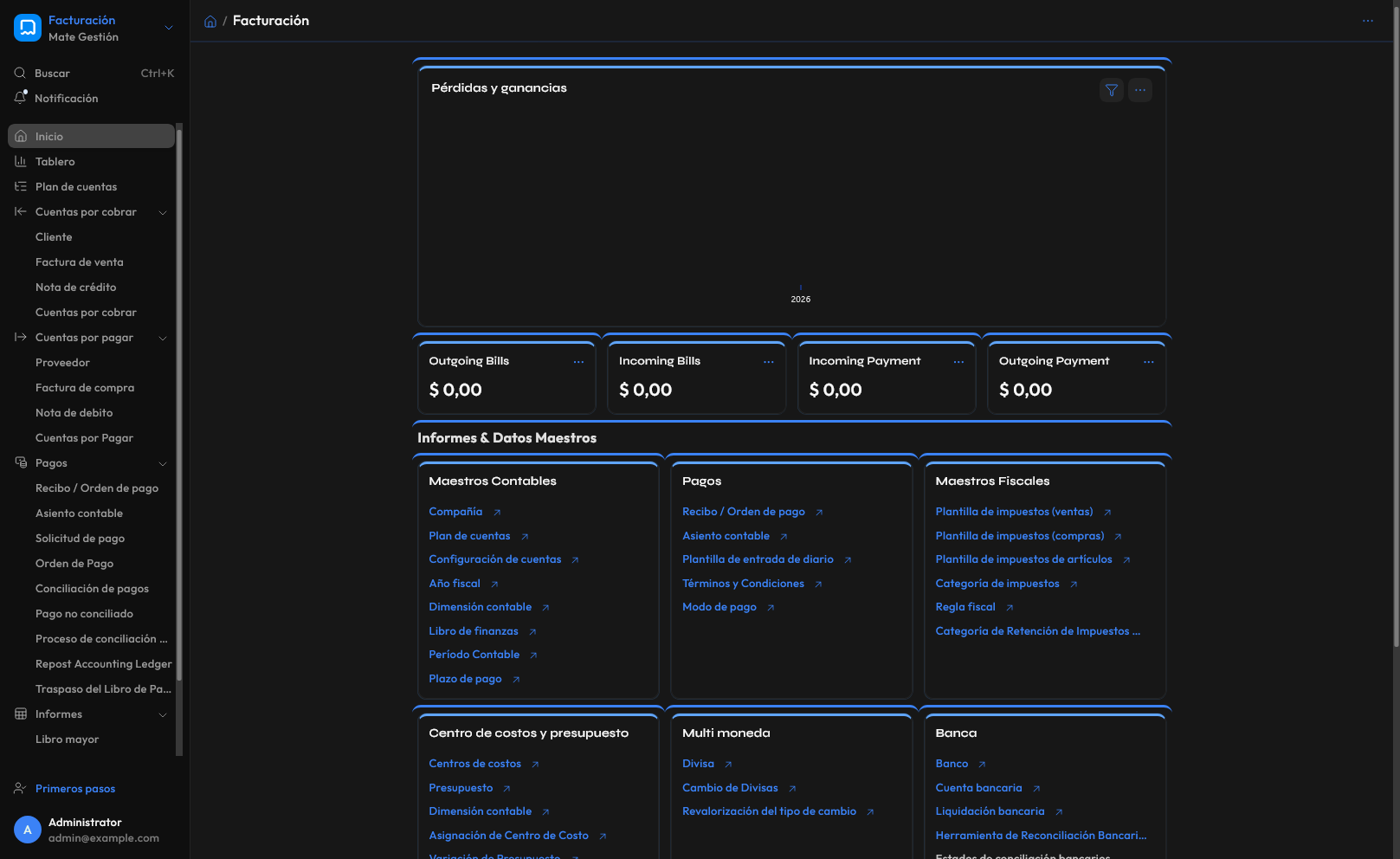This screenshot has height=859, width=1400.
Task: Click the Cuentas por pagar arrow icon
Action: [x=21, y=338]
